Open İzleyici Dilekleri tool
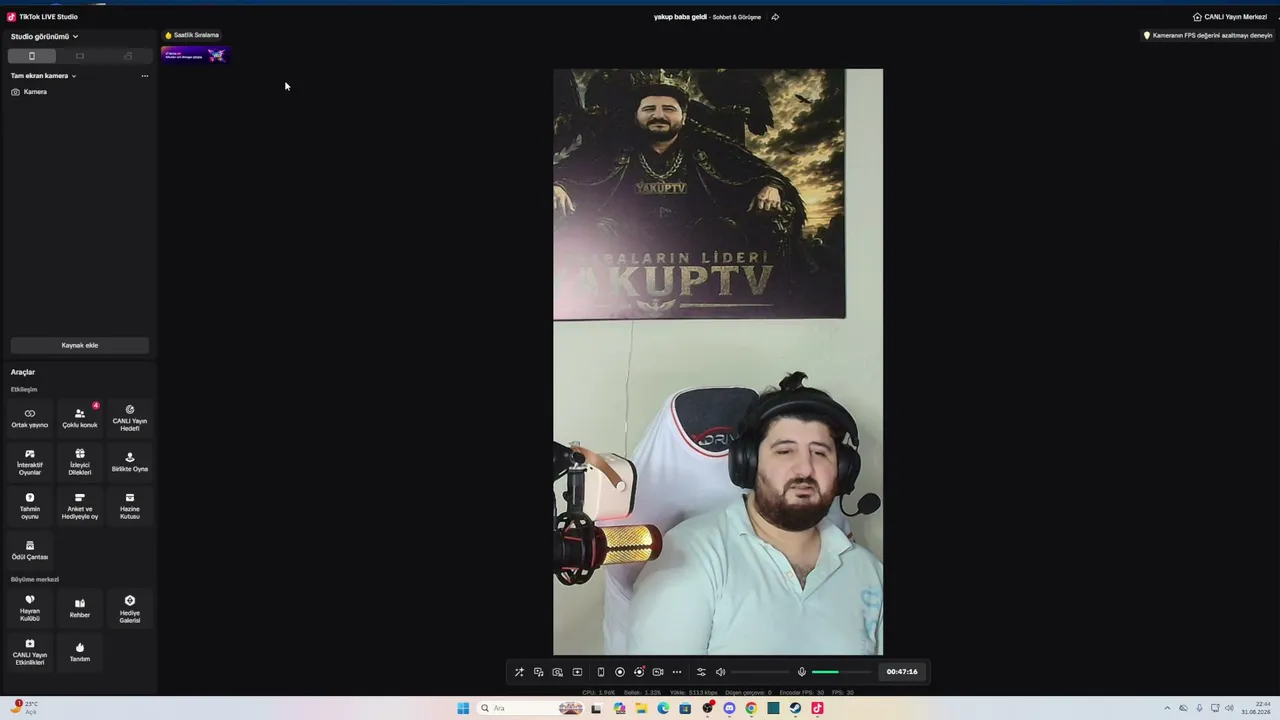Image resolution: width=1280 pixels, height=720 pixels. point(80,462)
